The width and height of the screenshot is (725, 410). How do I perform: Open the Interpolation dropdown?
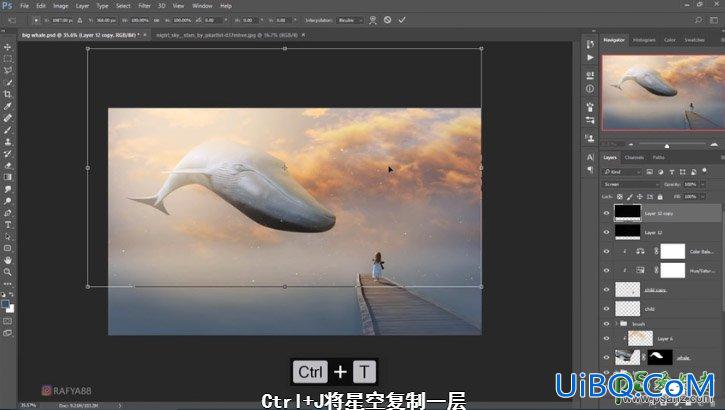coord(350,20)
